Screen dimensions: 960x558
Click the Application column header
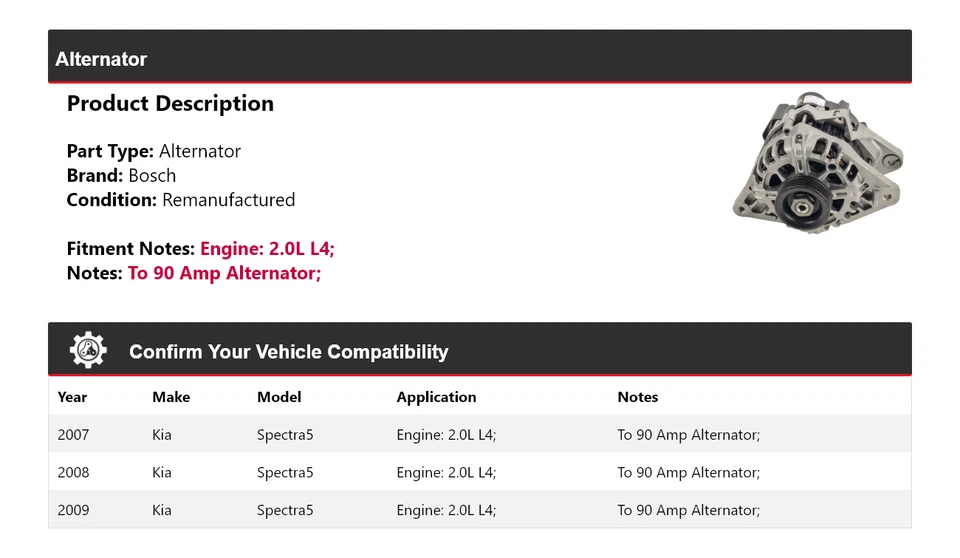[436, 397]
